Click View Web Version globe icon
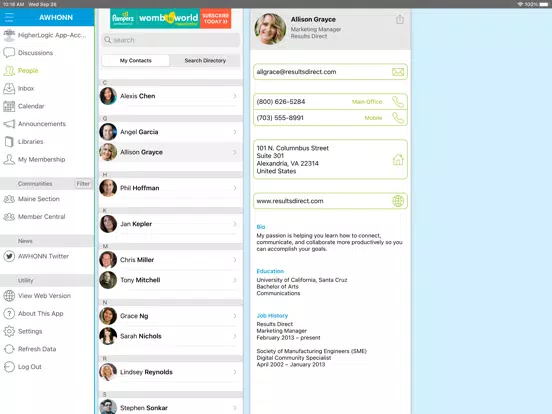The height and width of the screenshot is (414, 552). (x=9, y=296)
